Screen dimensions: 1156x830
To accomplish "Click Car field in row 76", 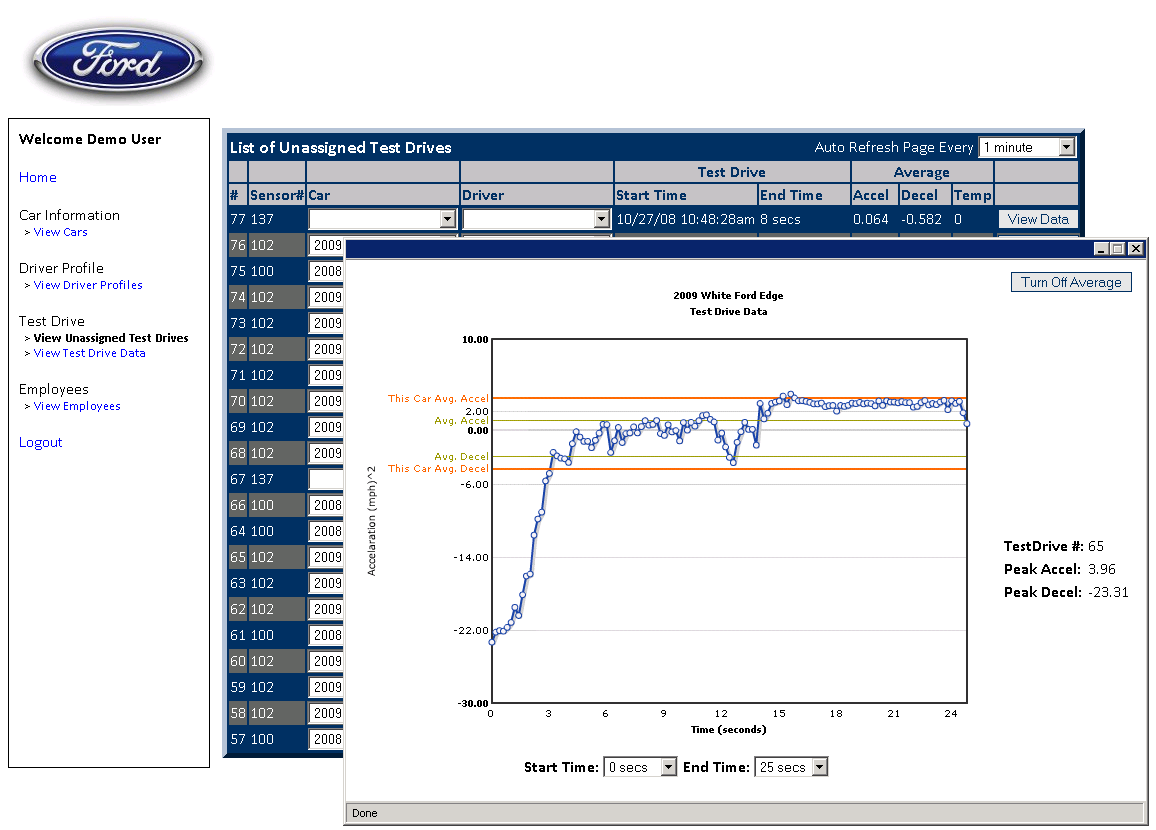I will (326, 245).
